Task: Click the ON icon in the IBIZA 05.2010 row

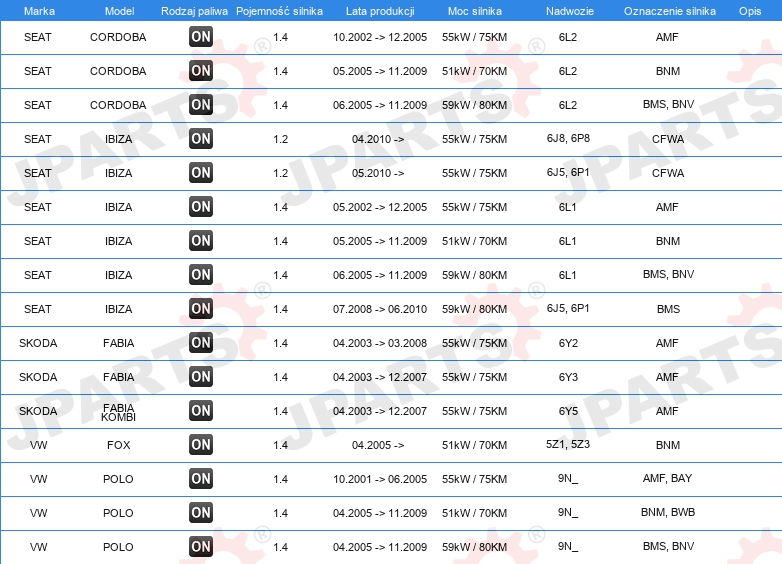Action: 201,172
